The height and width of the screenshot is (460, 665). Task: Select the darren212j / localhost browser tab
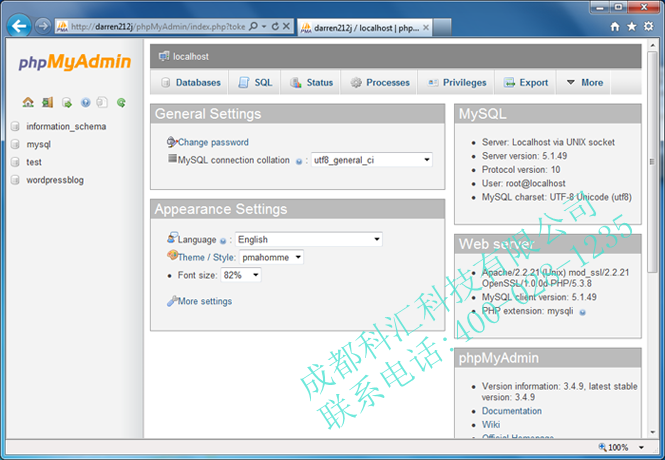pyautogui.click(x=364, y=28)
